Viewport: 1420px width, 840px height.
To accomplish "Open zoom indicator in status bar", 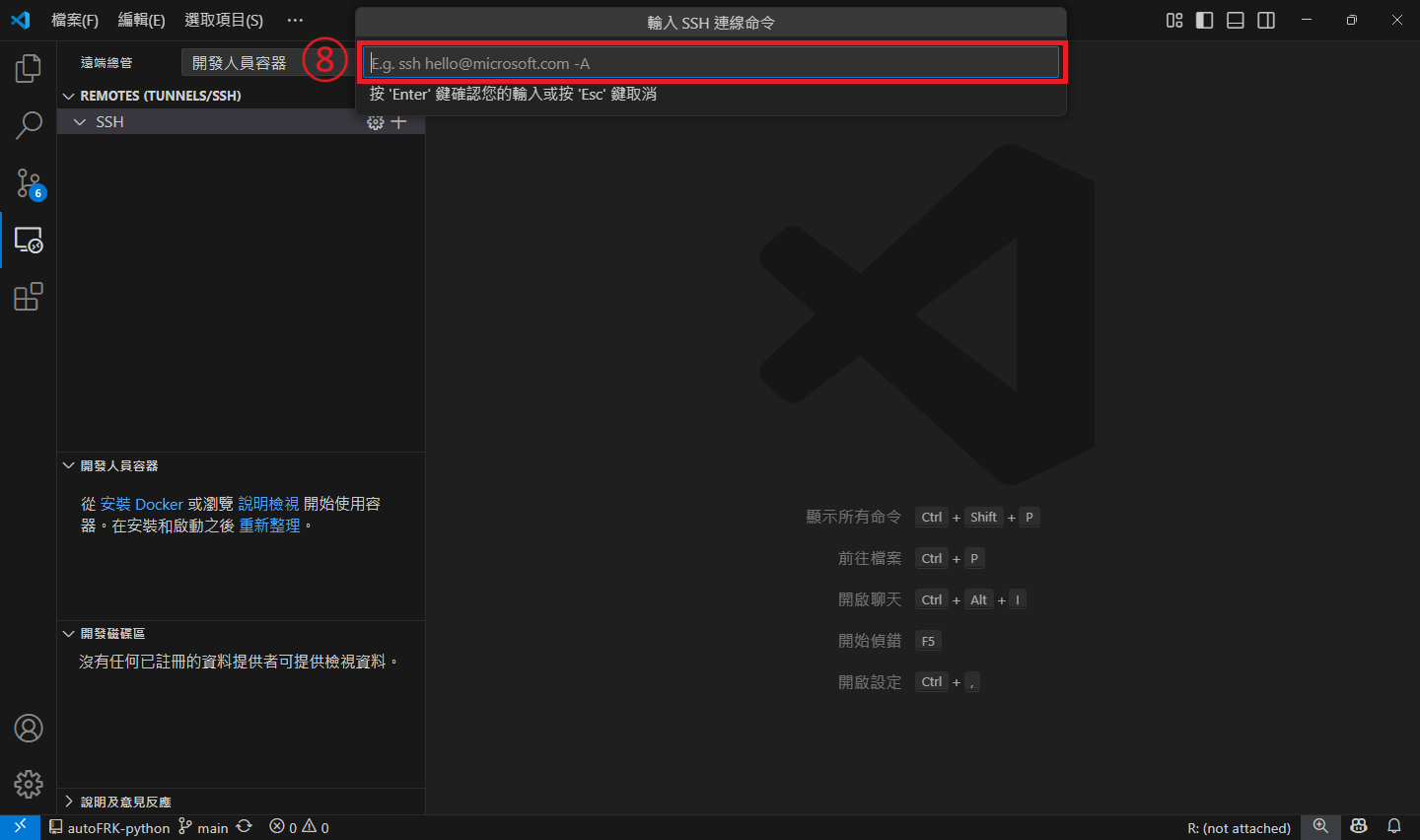I will coord(1320,827).
